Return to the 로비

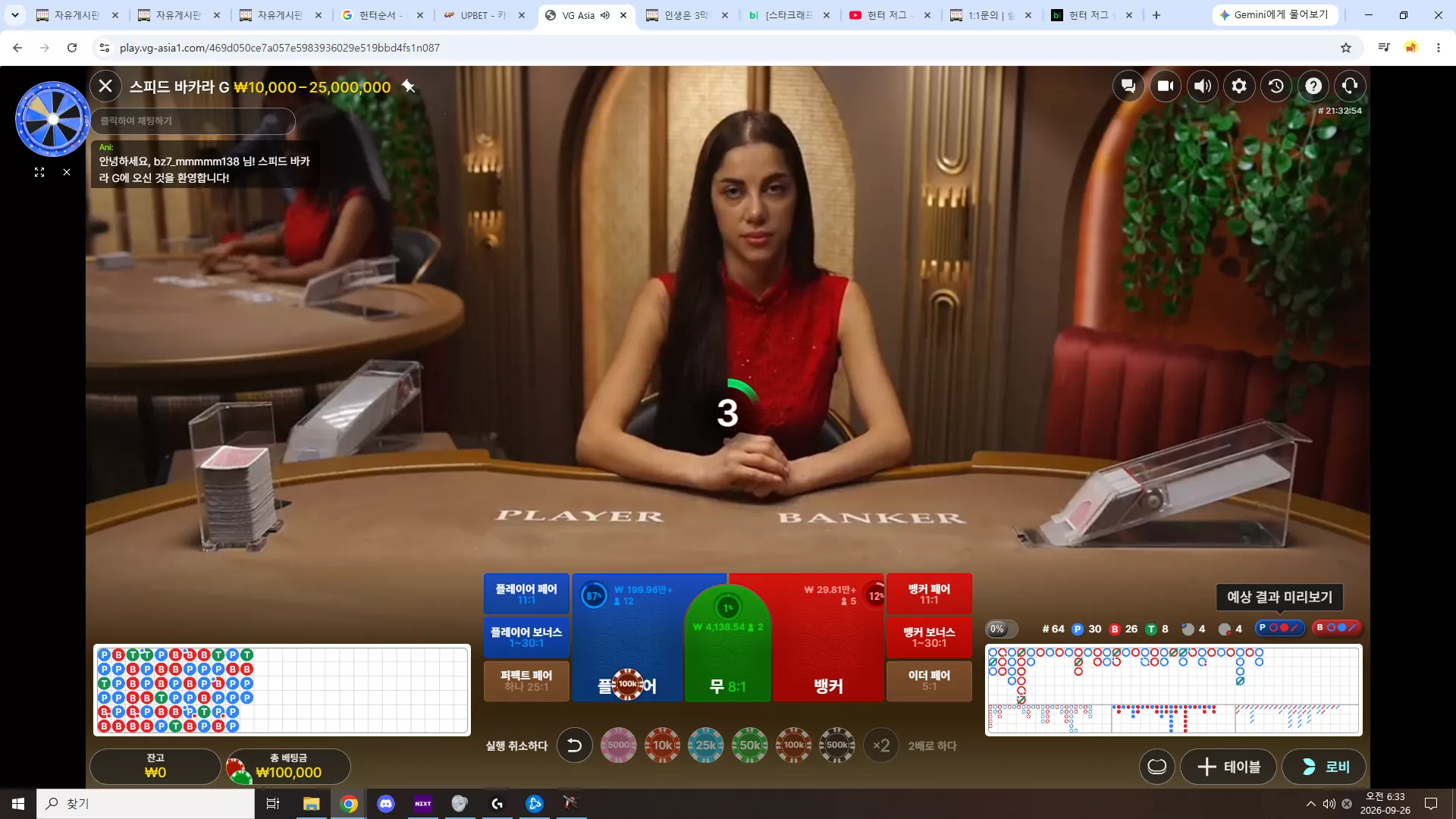tap(1324, 767)
